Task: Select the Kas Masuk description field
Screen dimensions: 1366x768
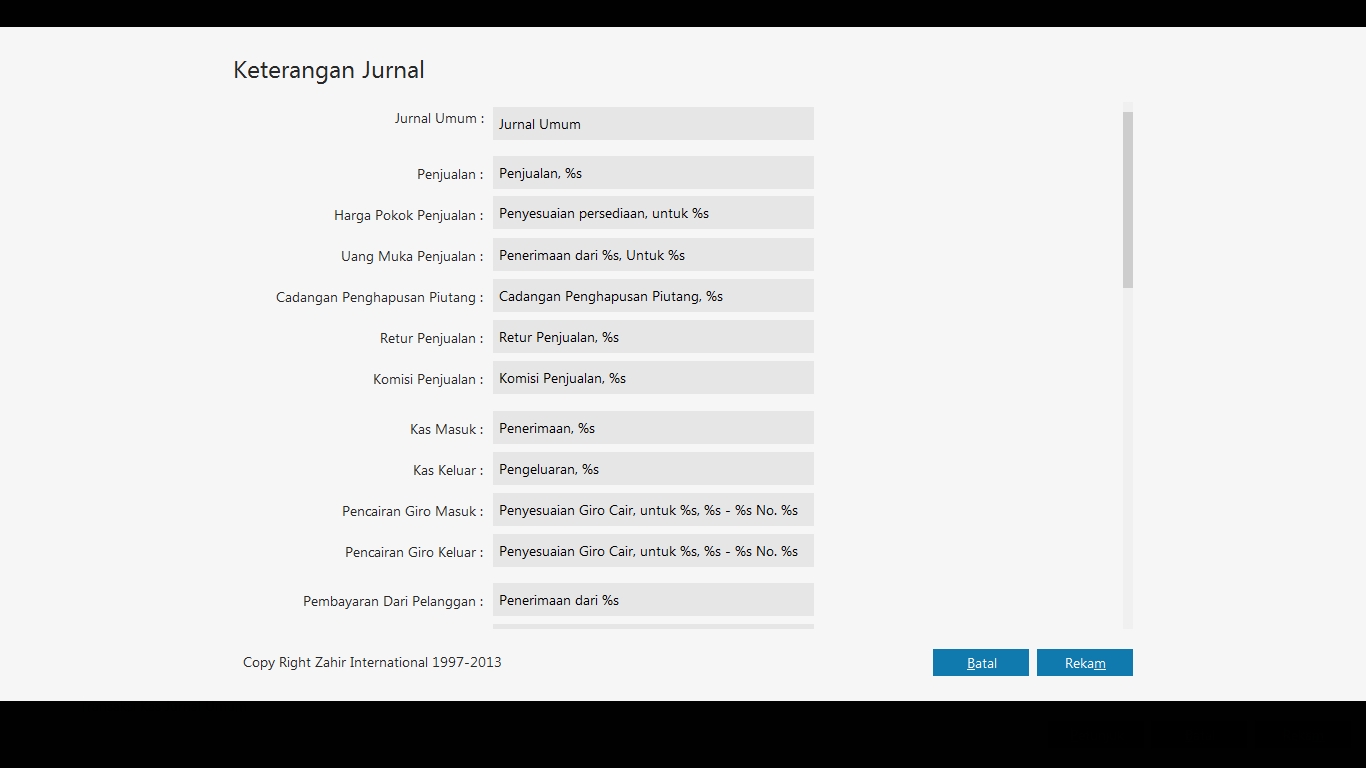Action: [x=653, y=428]
